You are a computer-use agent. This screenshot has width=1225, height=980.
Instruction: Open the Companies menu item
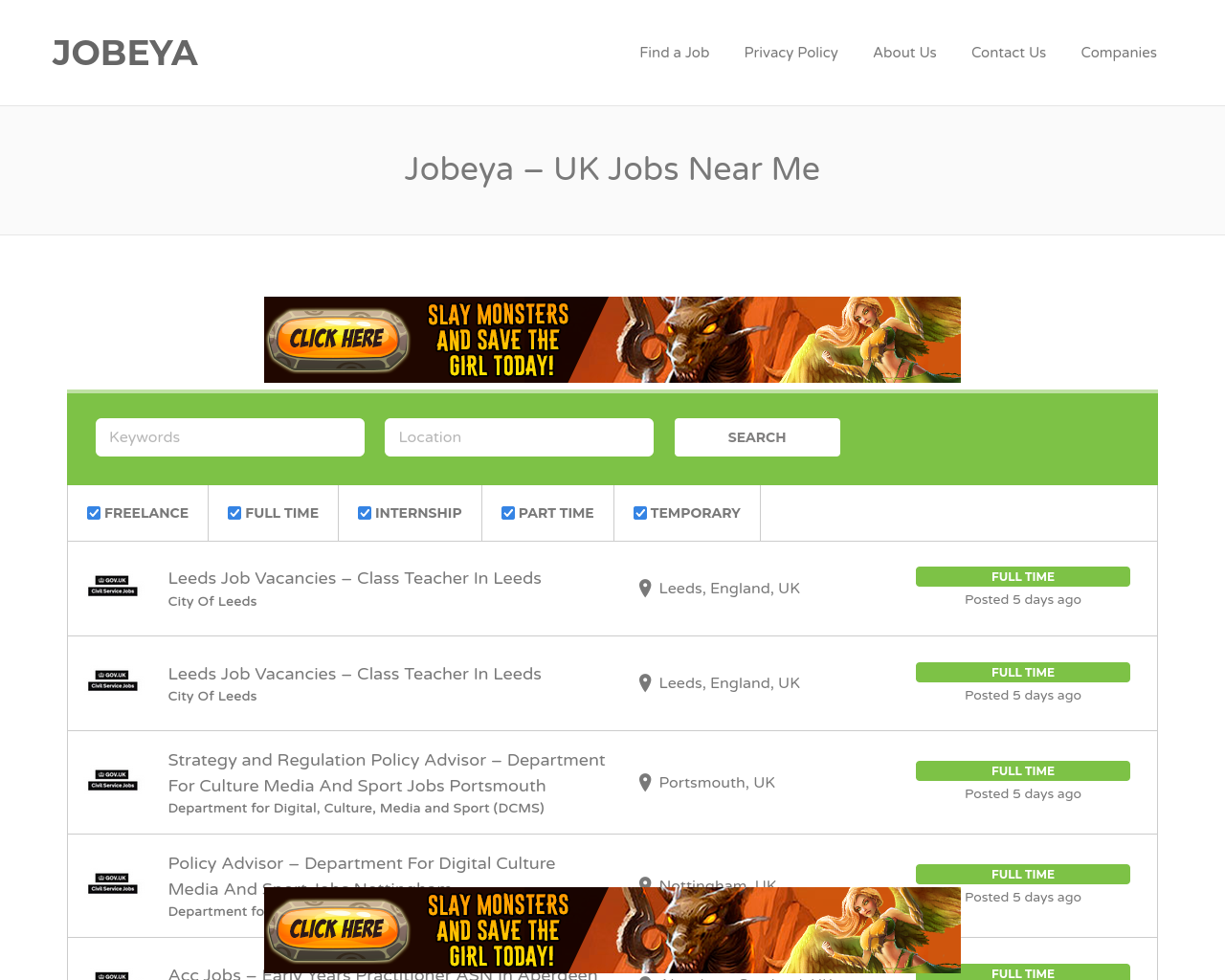pyautogui.click(x=1119, y=53)
